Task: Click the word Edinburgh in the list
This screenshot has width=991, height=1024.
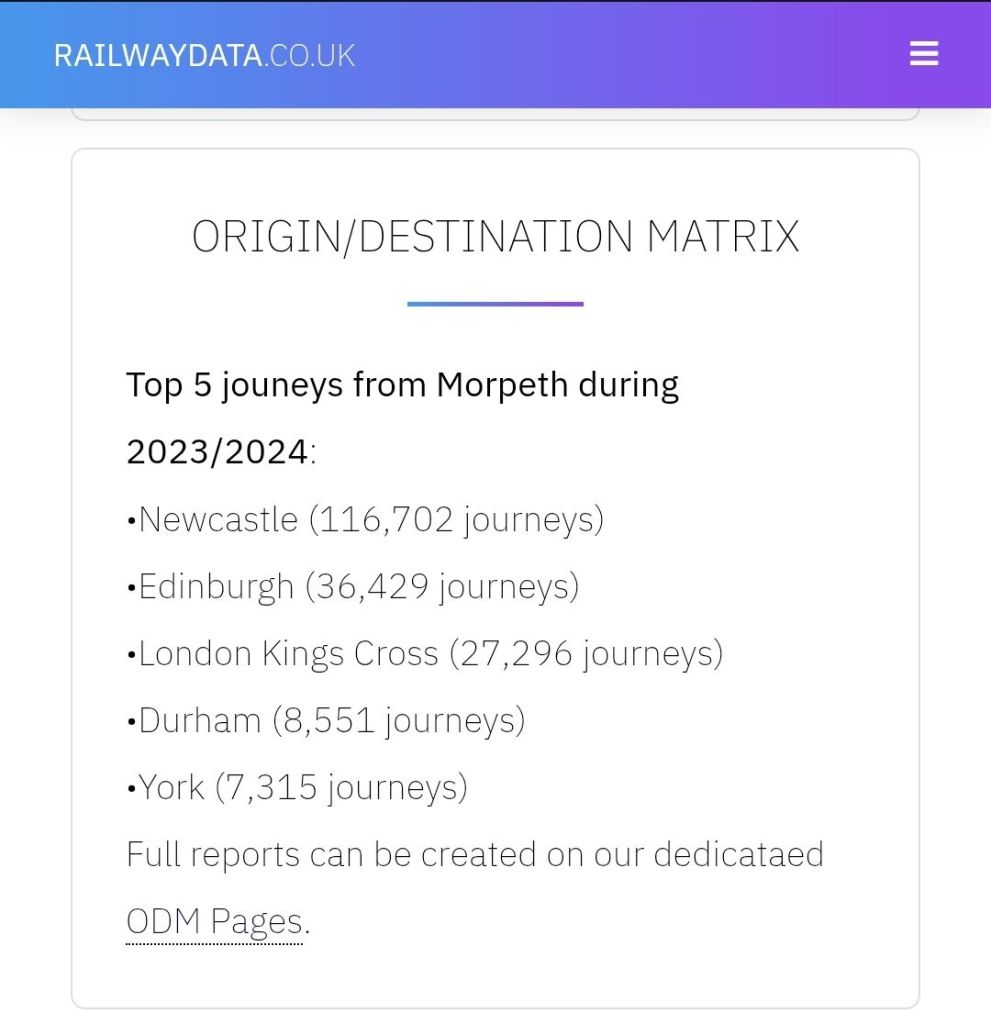Action: pos(216,587)
